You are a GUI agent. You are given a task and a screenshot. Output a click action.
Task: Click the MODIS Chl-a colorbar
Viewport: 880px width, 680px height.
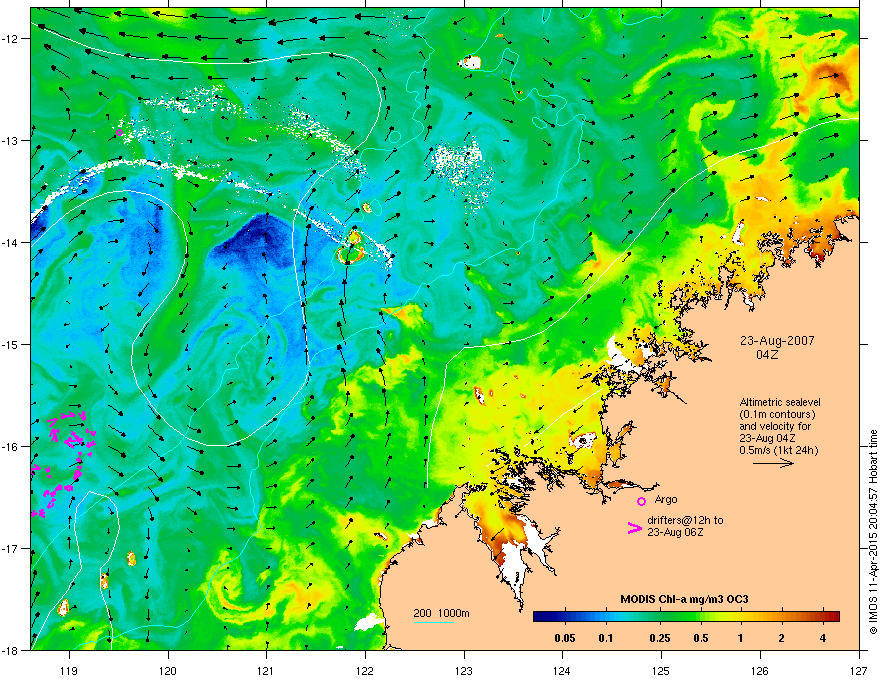(686, 616)
